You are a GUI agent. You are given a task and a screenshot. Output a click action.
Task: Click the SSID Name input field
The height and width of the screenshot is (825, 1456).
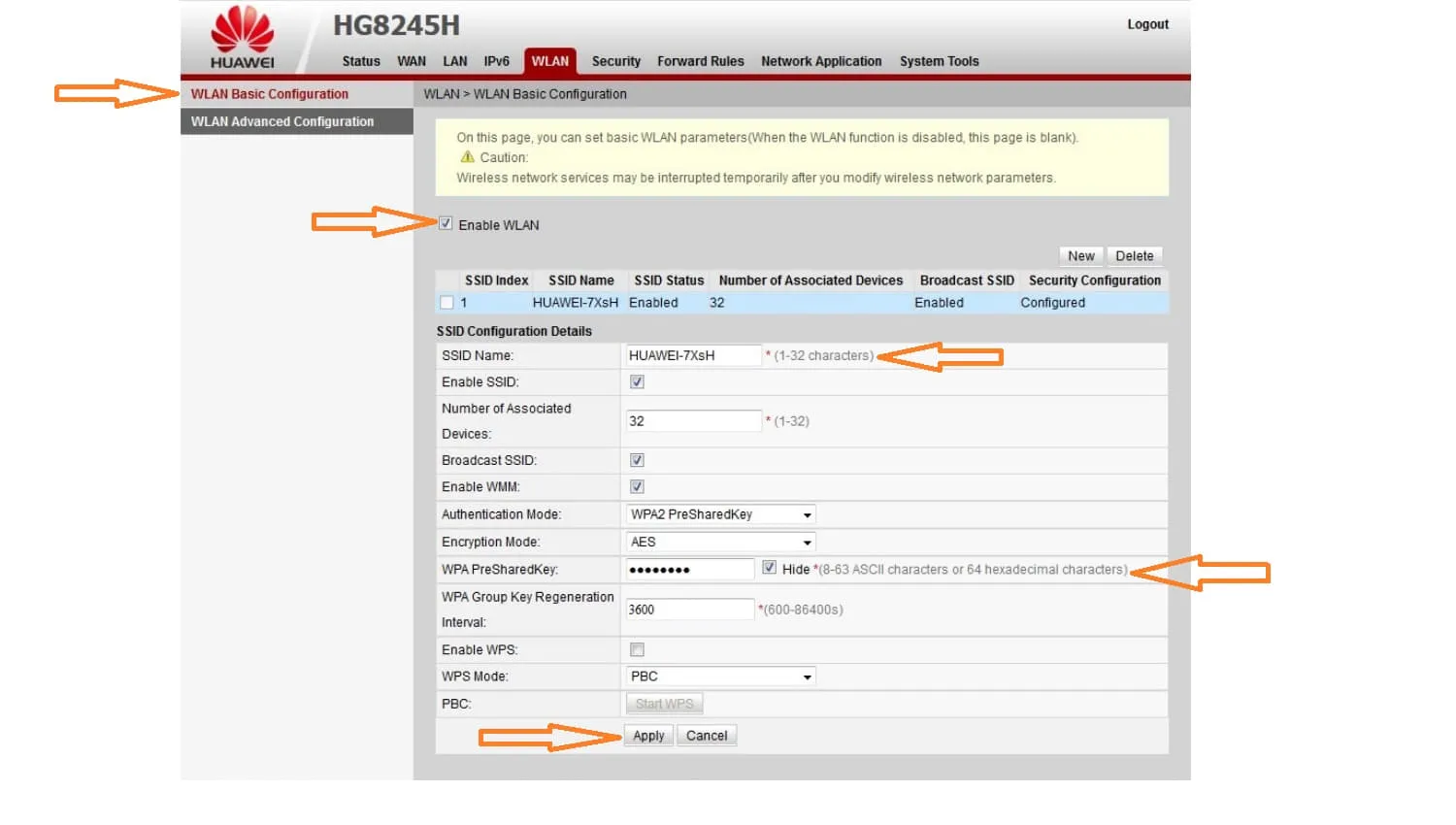[x=693, y=355]
